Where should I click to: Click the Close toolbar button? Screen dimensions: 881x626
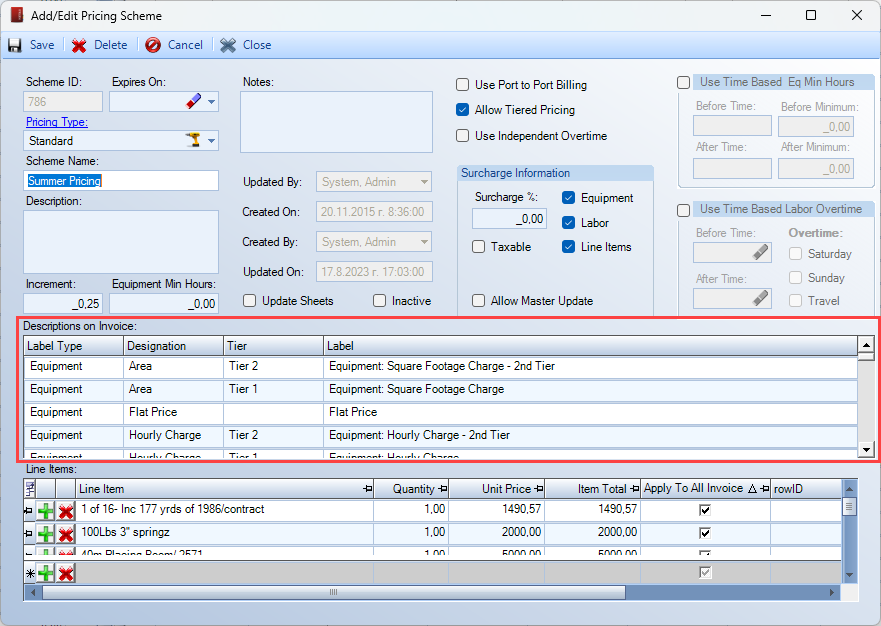click(x=246, y=45)
